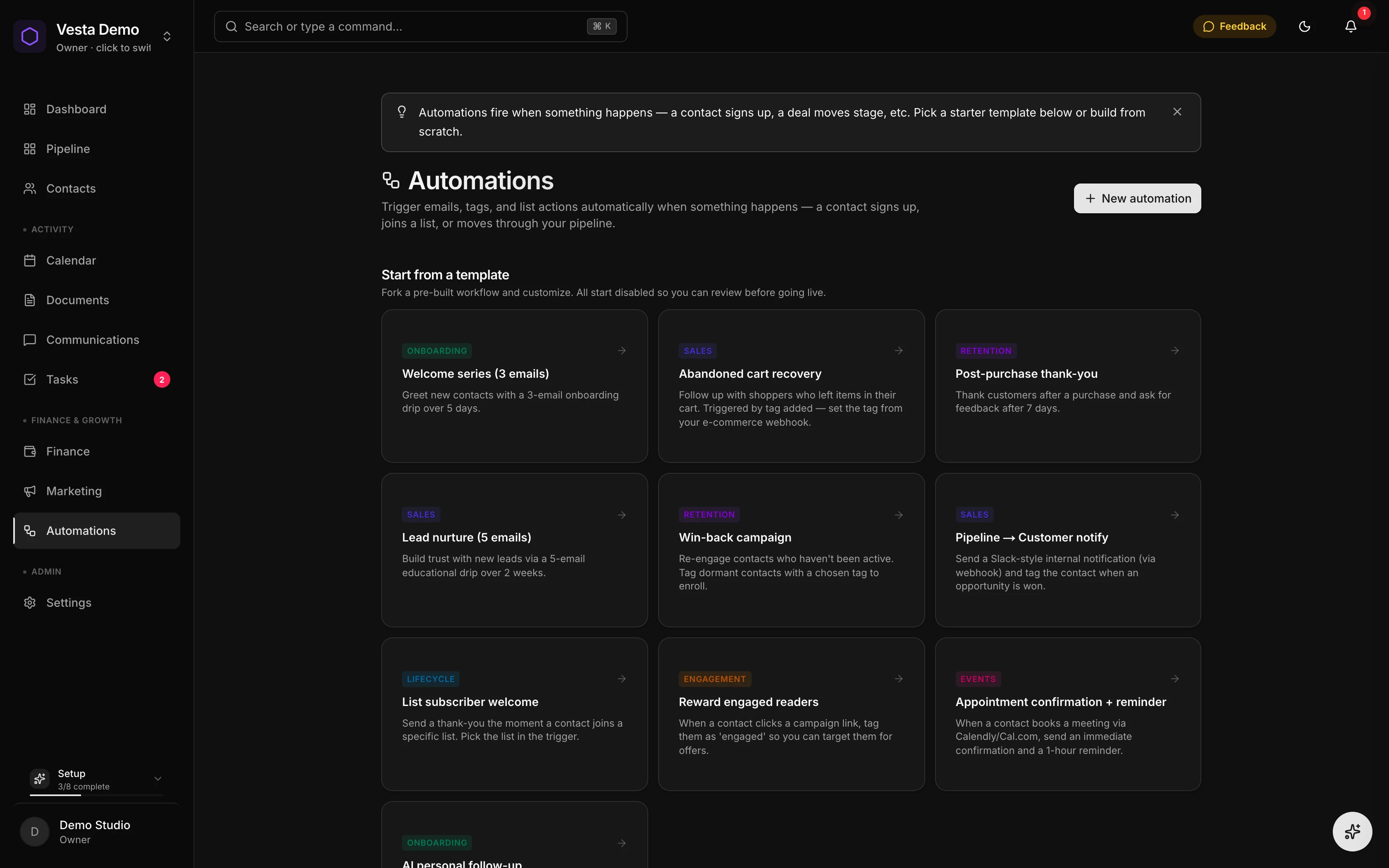Click the Setup sparkle icon
This screenshot has height=868, width=1389.
(x=40, y=779)
